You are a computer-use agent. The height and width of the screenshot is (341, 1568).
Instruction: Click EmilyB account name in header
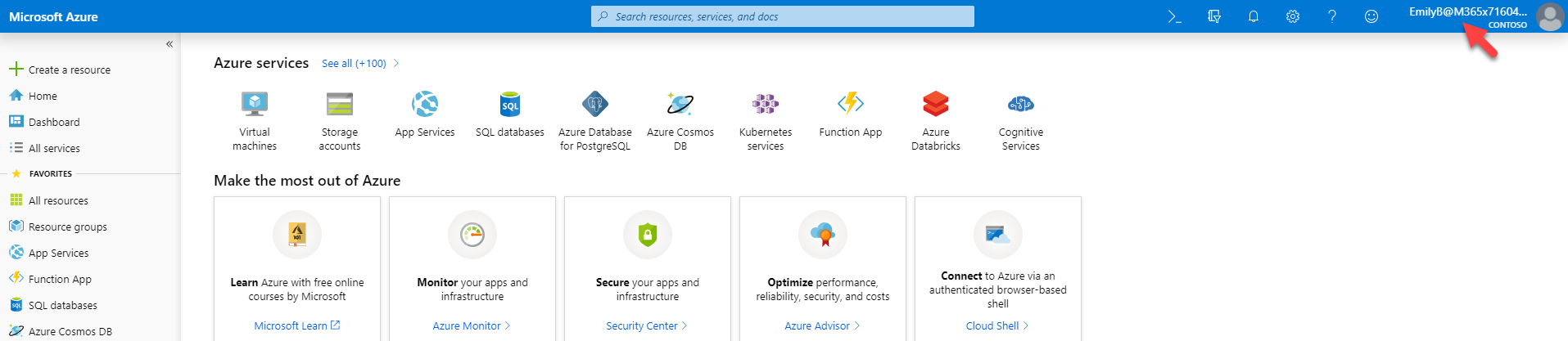coord(1467,11)
